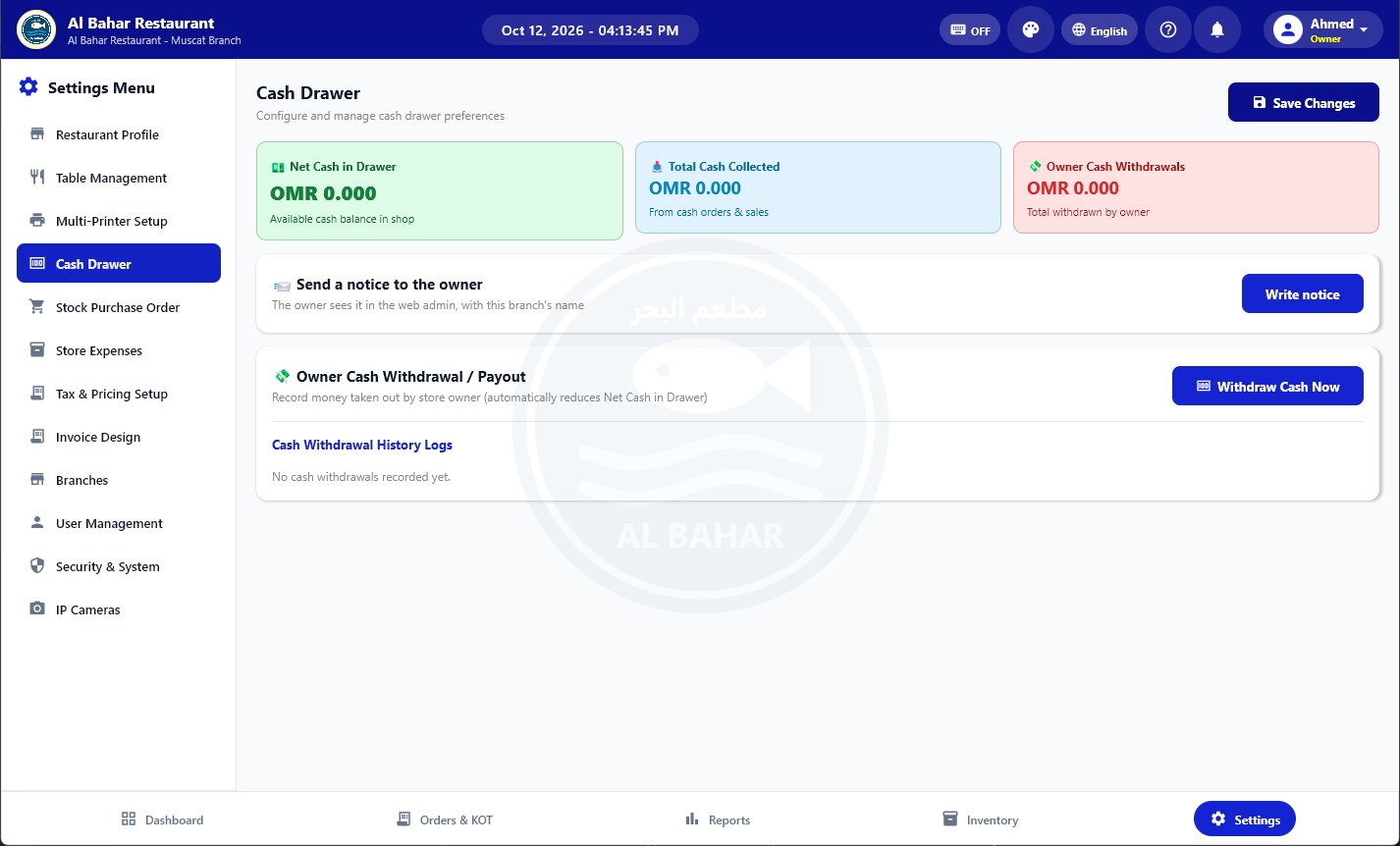Open the English language selector
Screen dimensions: 1400x846
(1100, 29)
